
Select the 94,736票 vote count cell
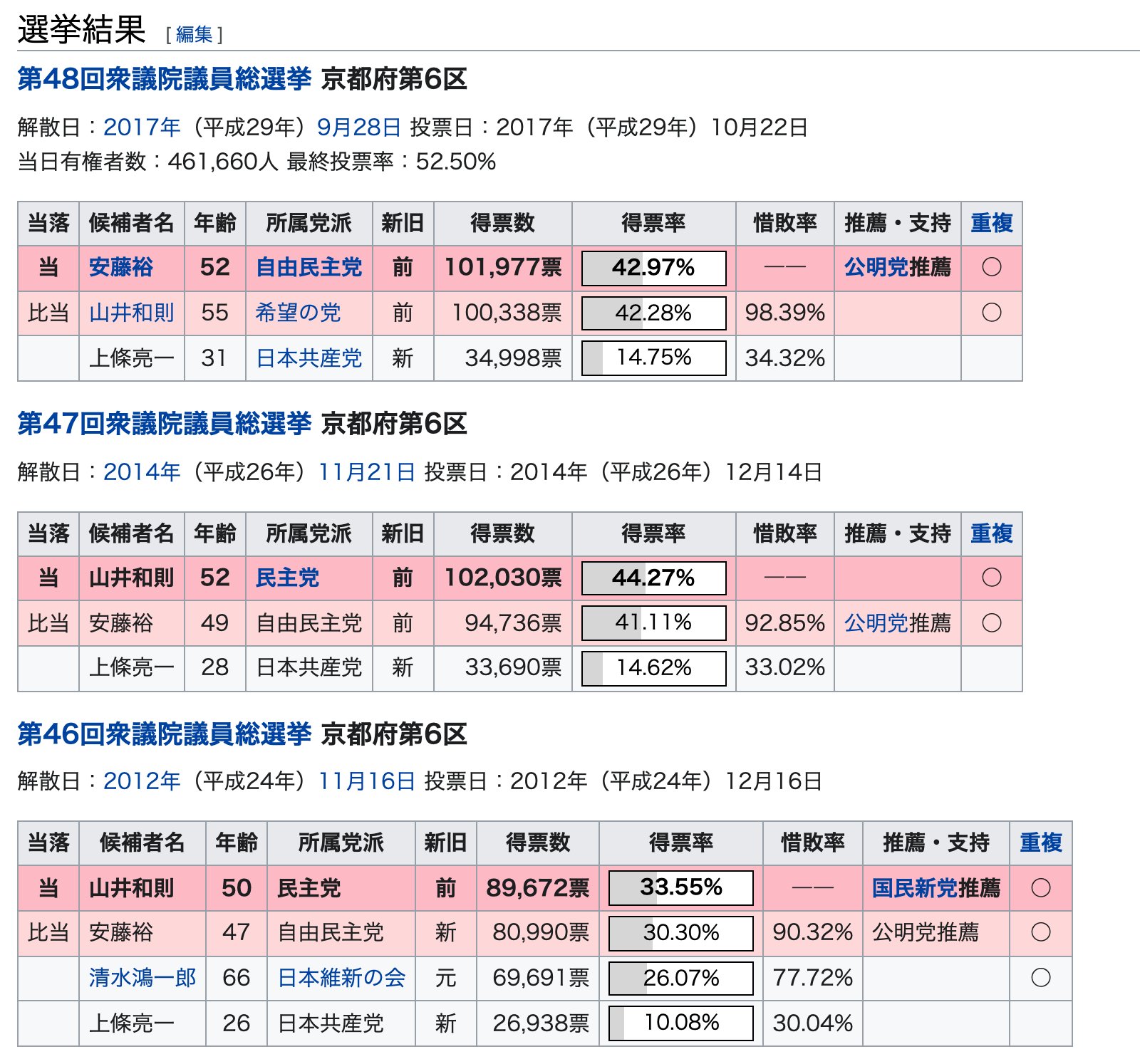click(x=503, y=623)
